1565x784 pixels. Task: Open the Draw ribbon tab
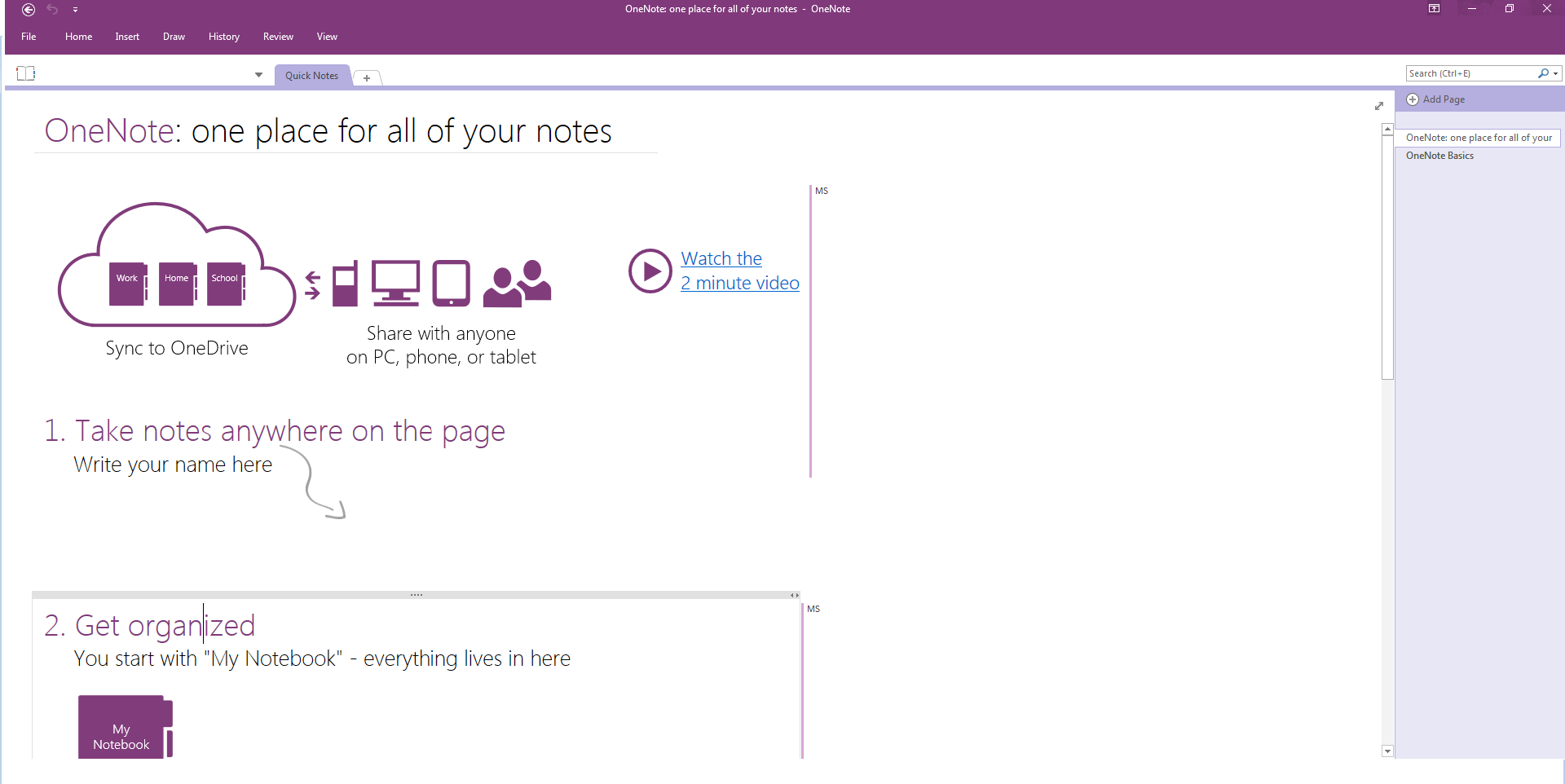click(x=174, y=37)
